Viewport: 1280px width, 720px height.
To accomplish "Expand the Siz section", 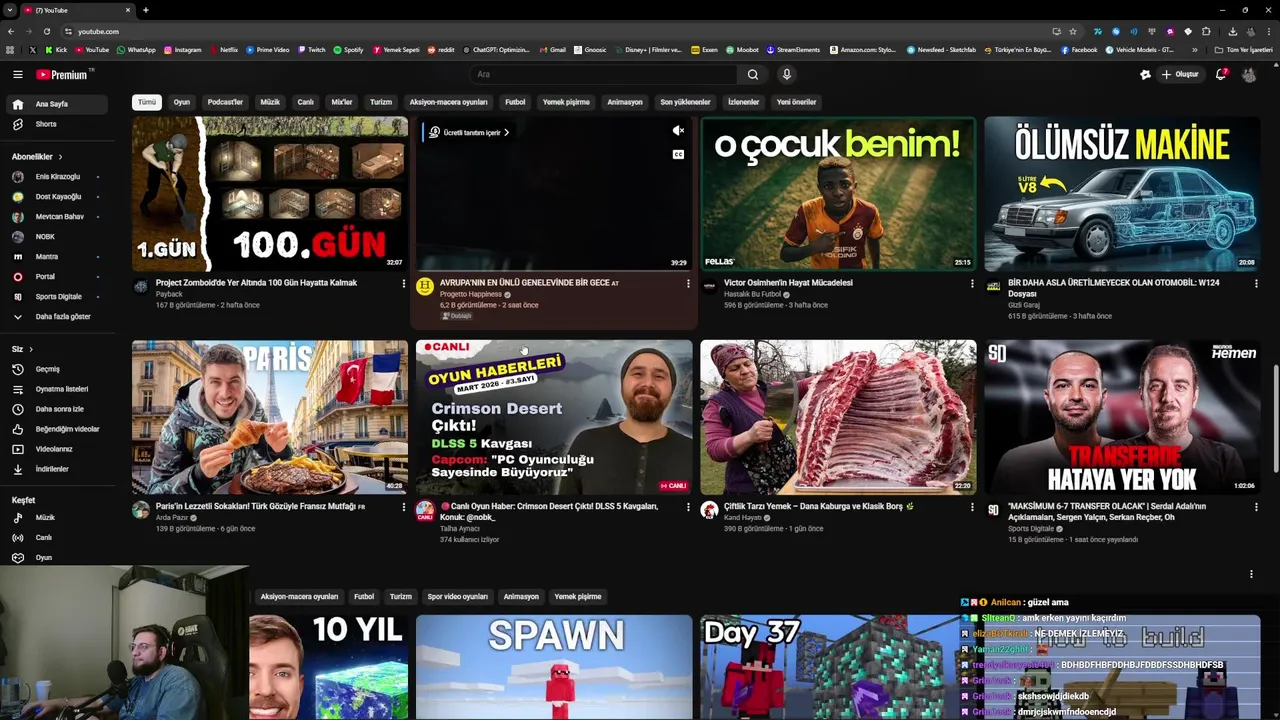I will (x=22, y=349).
